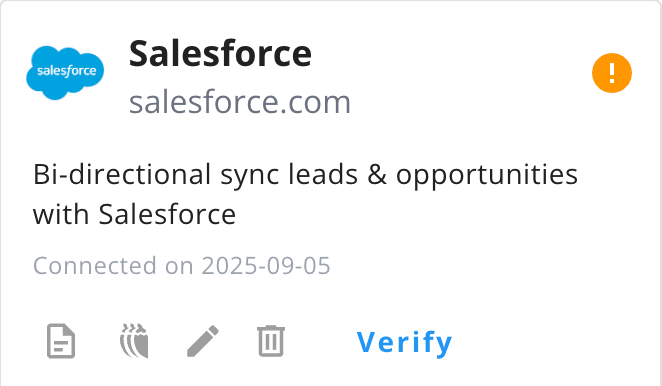Click the orange warning exclamation icon
The image size is (662, 386).
click(x=612, y=73)
